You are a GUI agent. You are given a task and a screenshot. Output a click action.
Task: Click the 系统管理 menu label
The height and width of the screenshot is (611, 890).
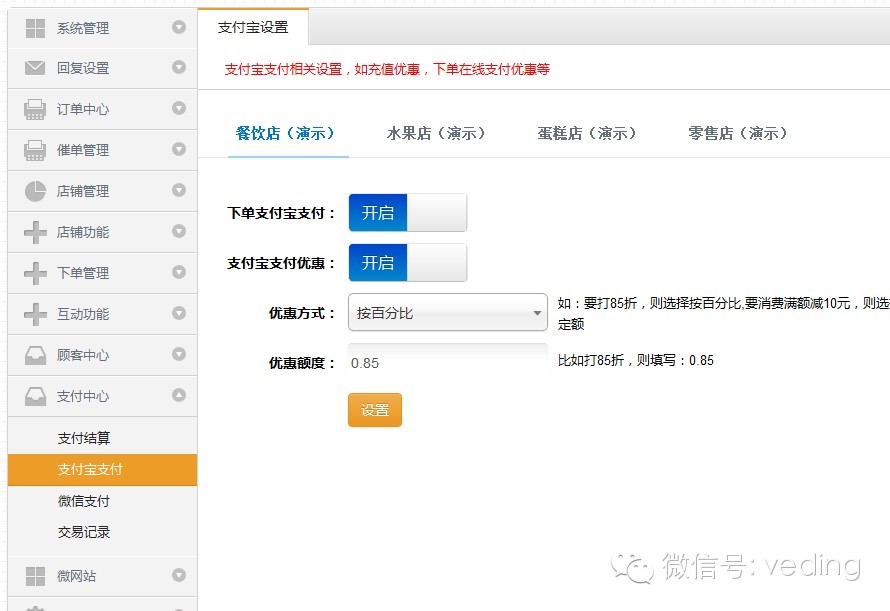point(83,28)
